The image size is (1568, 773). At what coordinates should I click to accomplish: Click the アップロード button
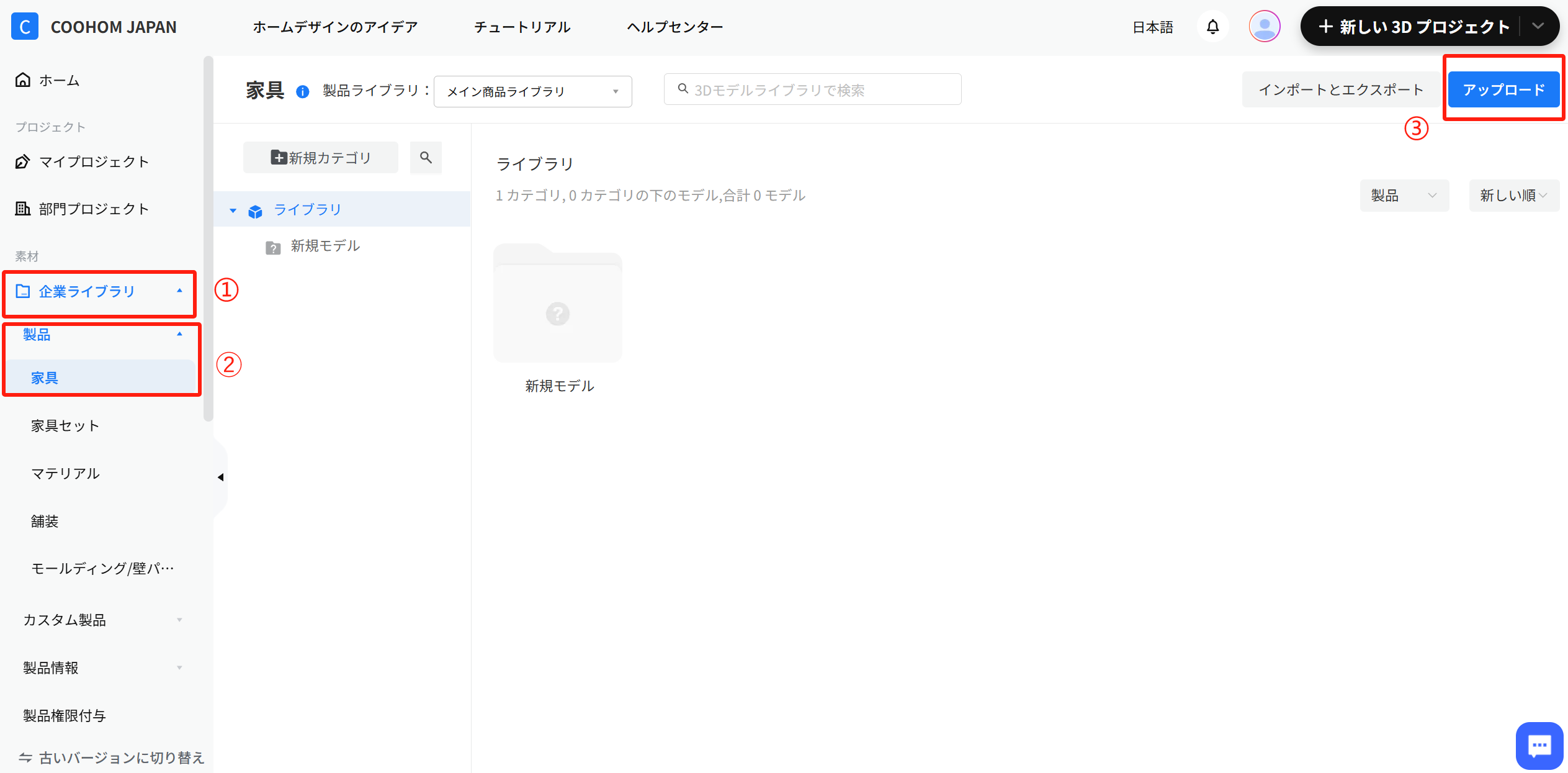[1504, 89]
